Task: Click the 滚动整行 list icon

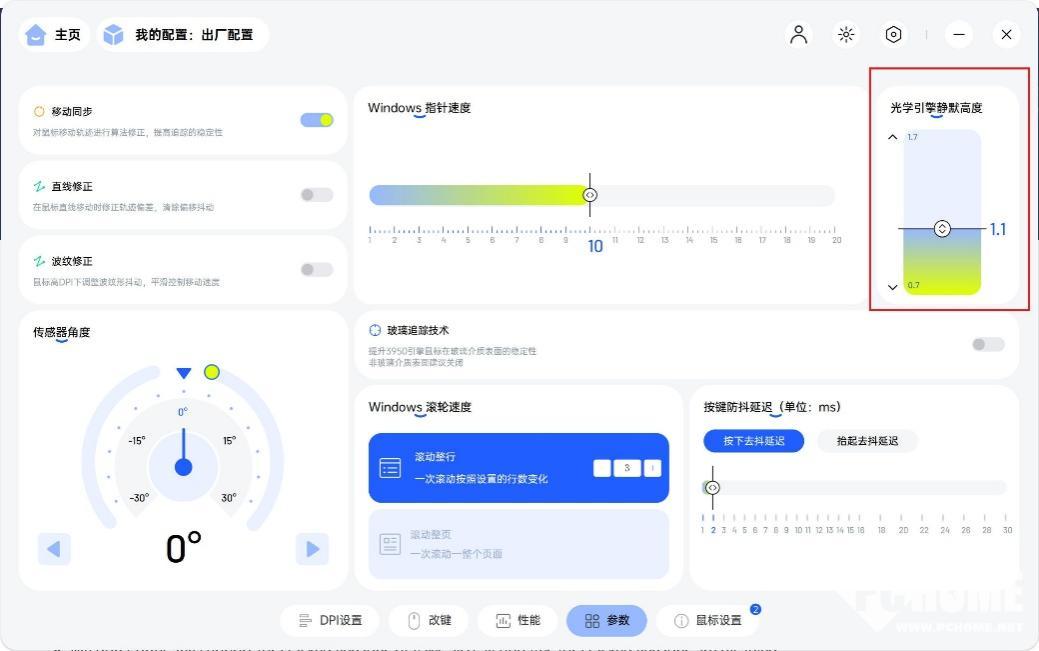Action: (390, 468)
